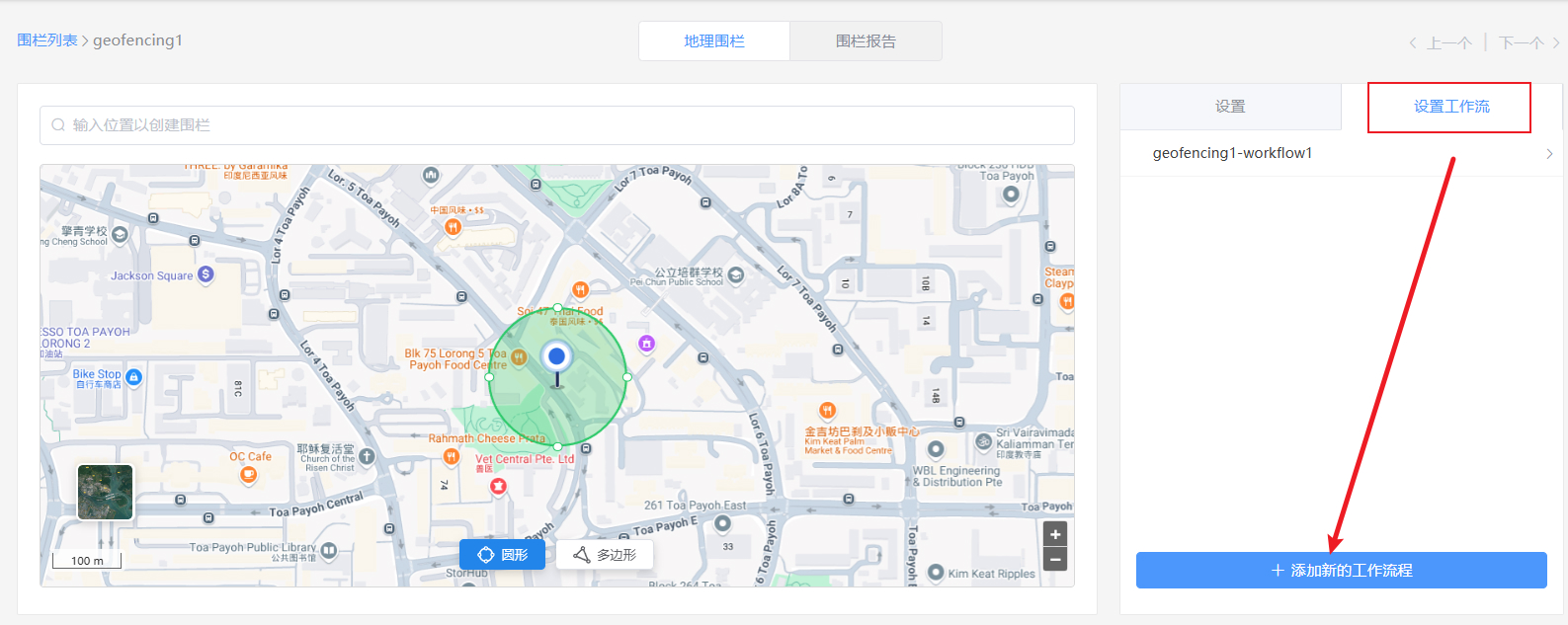Click the top handle of circle fence
This screenshot has width=1568, height=625.
click(x=558, y=307)
